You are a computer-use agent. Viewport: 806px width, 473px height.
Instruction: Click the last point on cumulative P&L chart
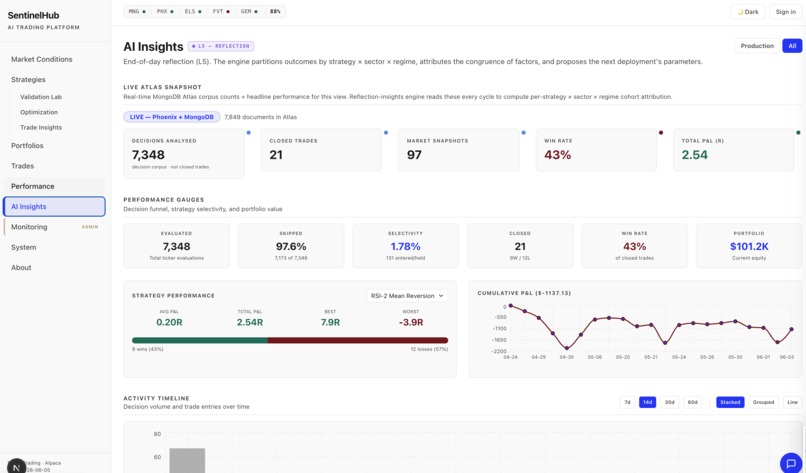(791, 329)
